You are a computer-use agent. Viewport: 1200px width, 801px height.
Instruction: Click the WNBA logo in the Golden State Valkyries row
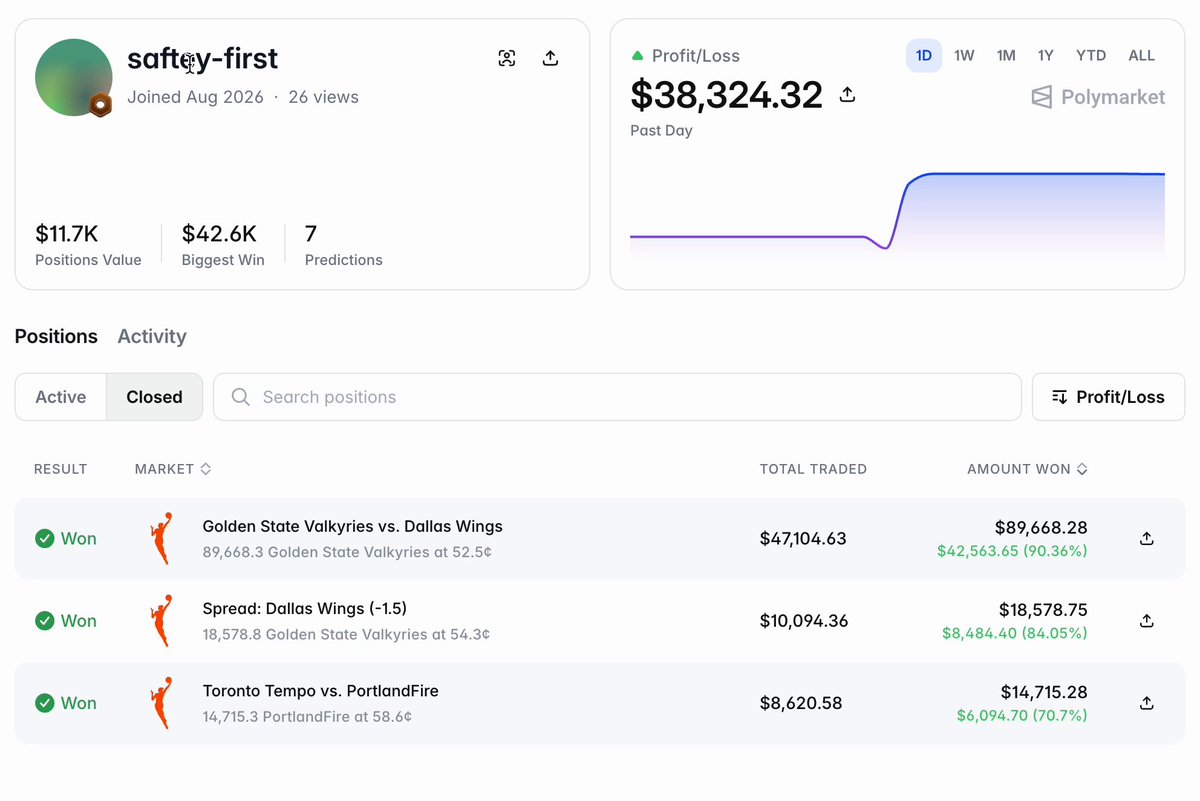(x=159, y=539)
